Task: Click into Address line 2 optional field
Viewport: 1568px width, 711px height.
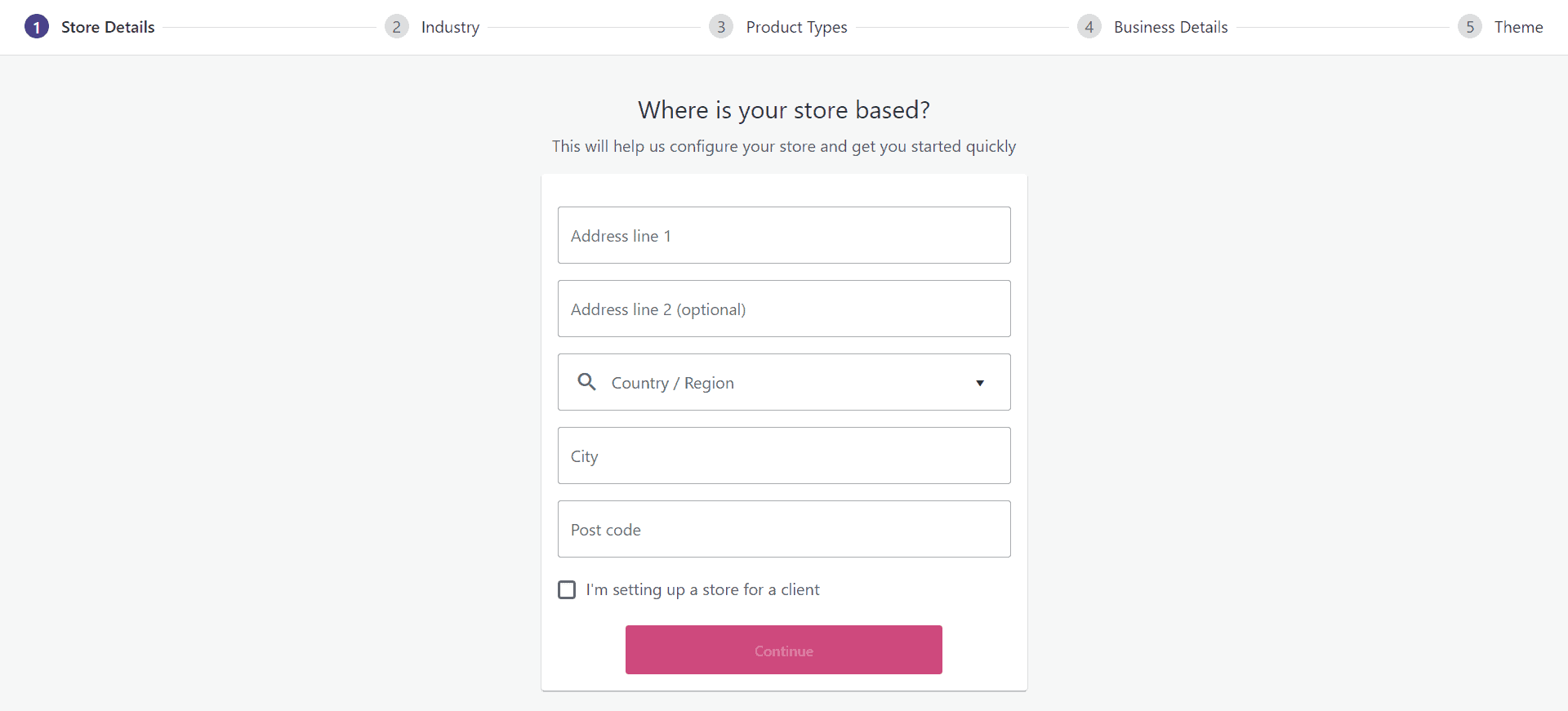Action: click(784, 309)
